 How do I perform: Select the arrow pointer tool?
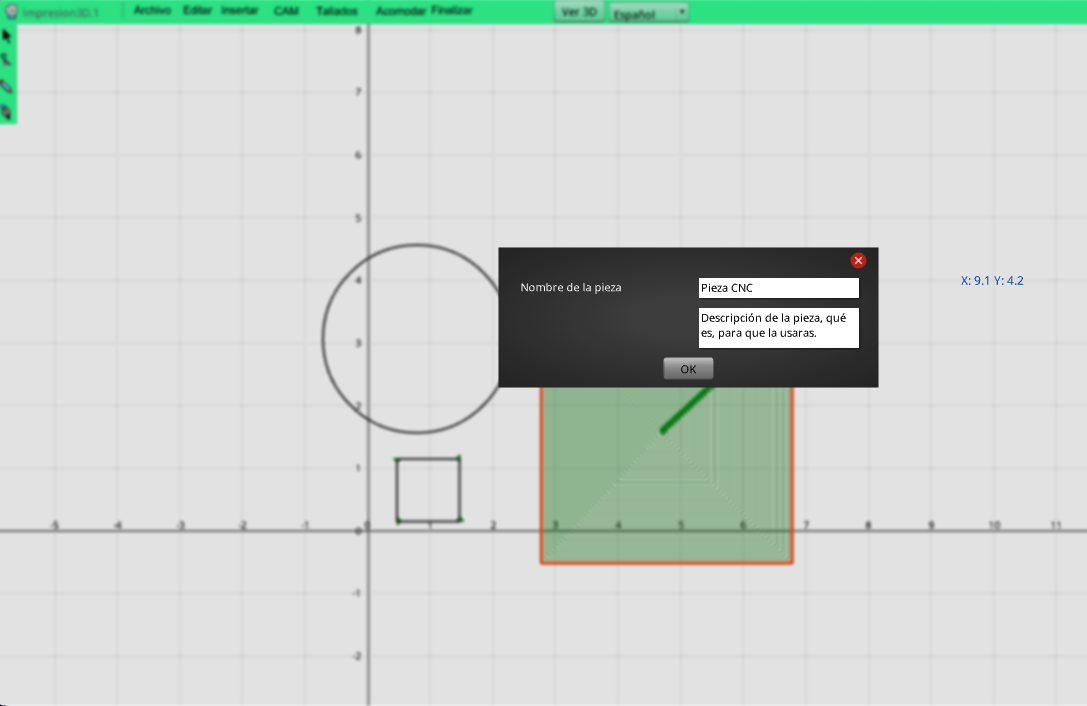point(7,36)
